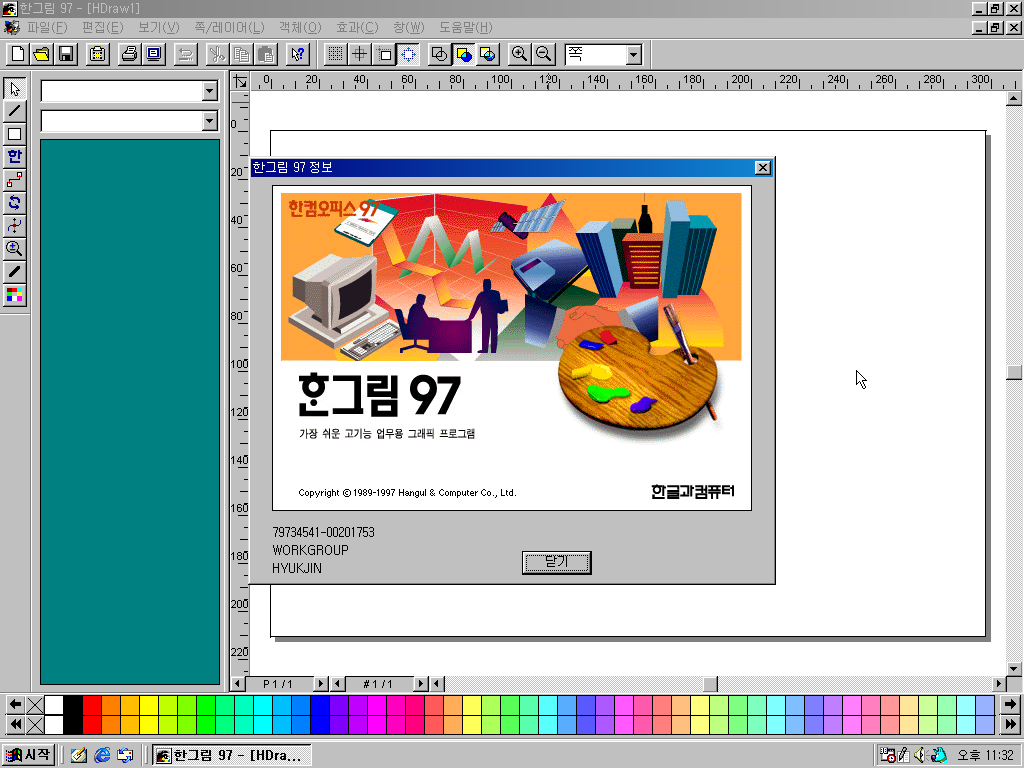
Task: Zoom in with the plus magnifier toolbar icon
Action: coord(519,54)
